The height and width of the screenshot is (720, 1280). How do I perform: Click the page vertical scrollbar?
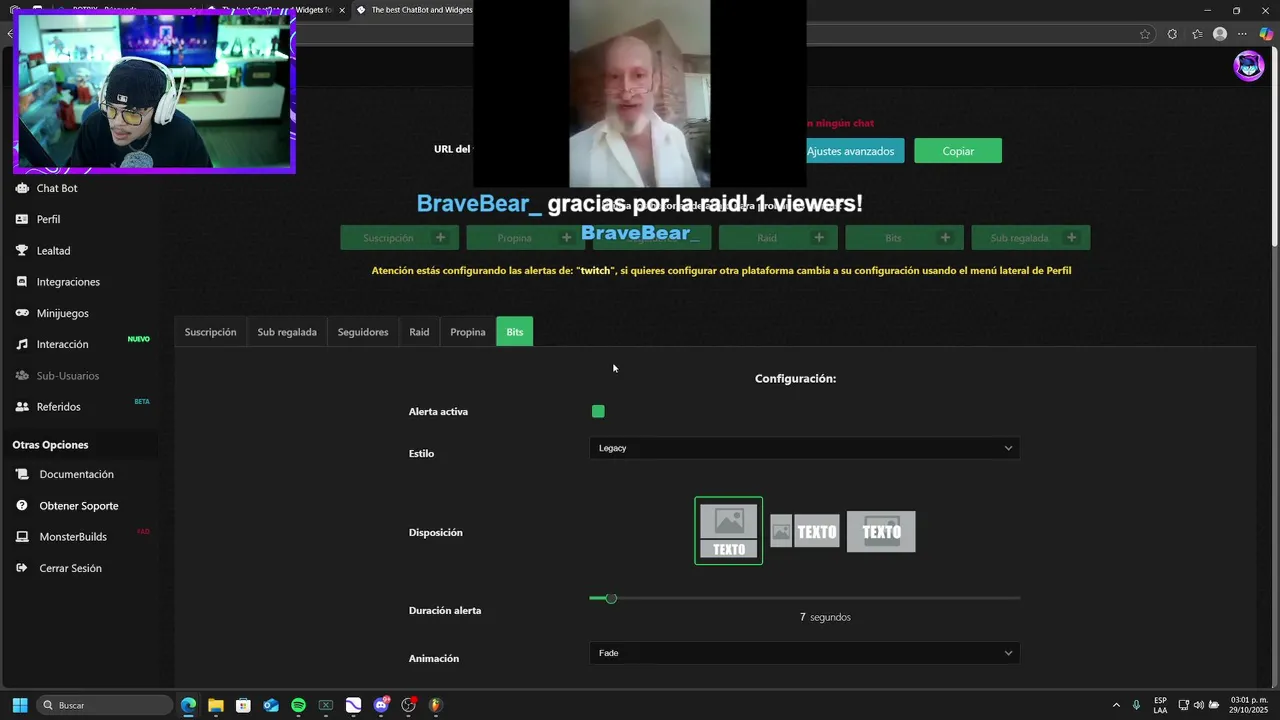click(1274, 145)
